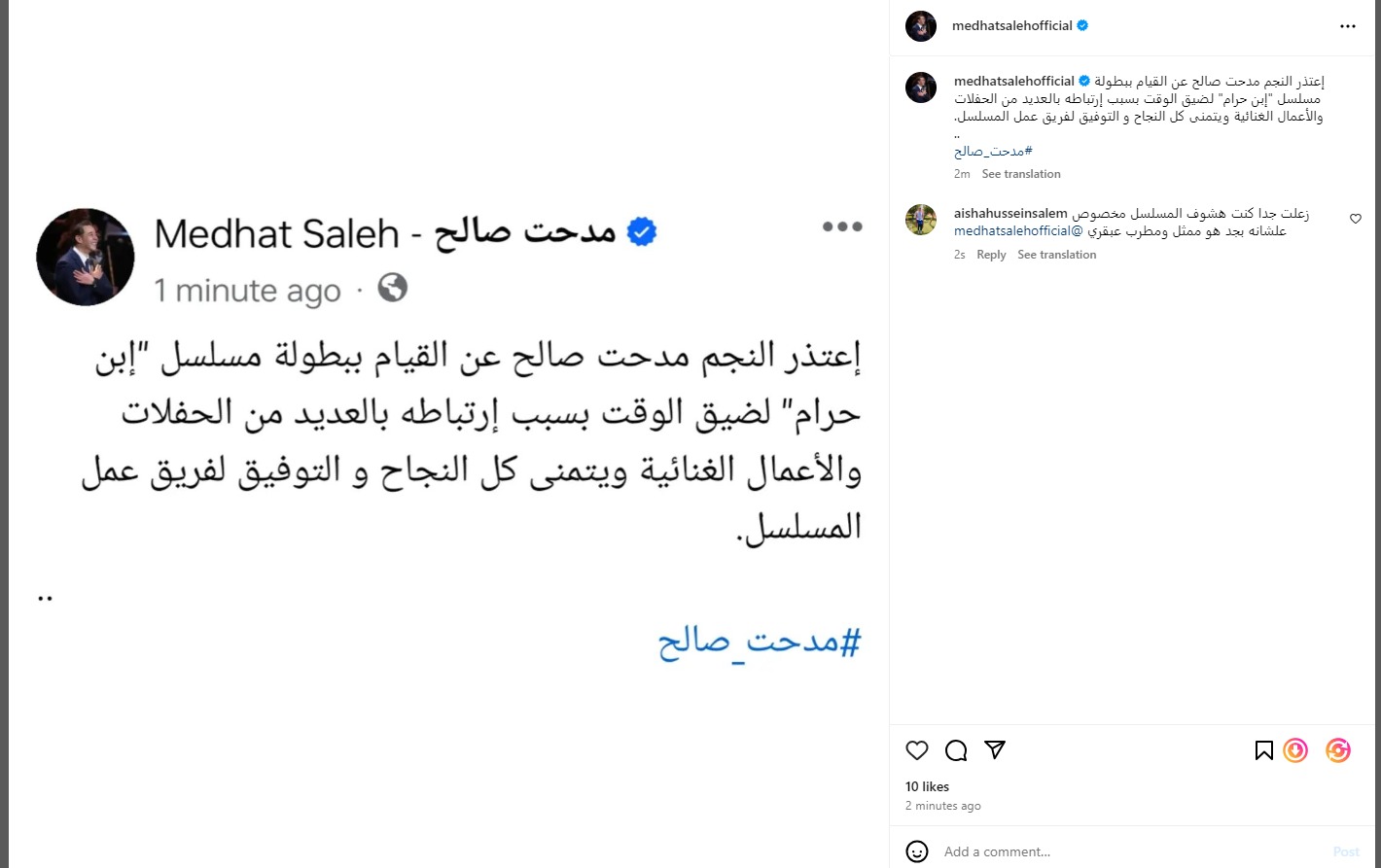
Task: See translation of the post caption
Action: click(x=1020, y=174)
